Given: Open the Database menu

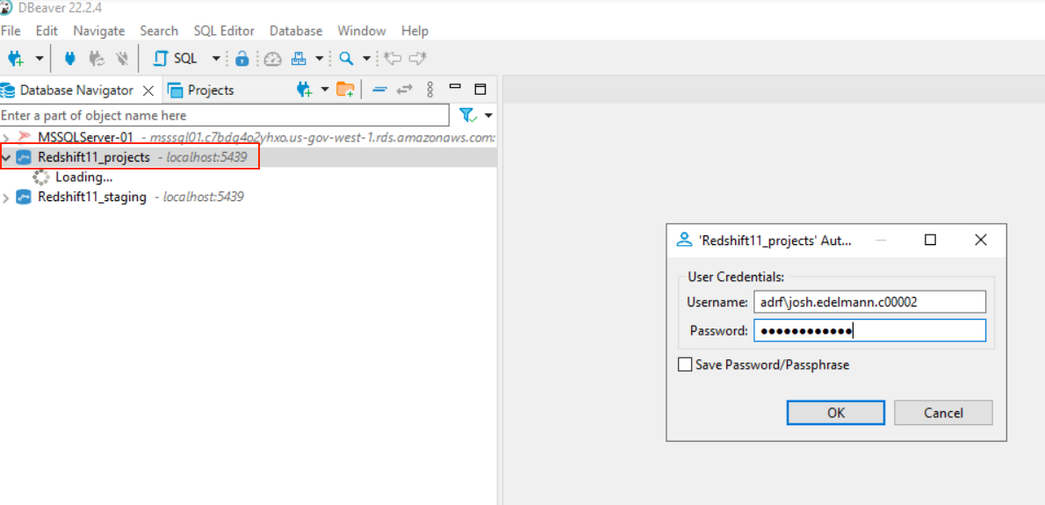Looking at the screenshot, I should click(296, 31).
